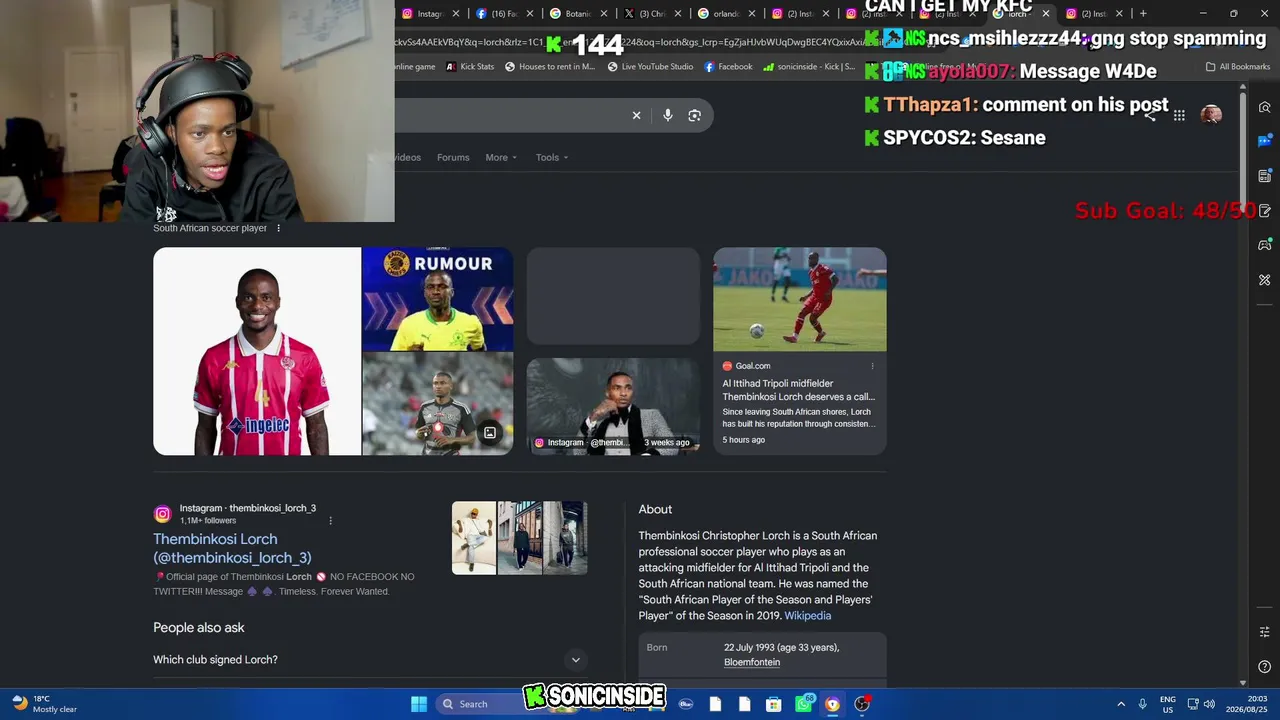Open the search icon in browser sidebar

pyautogui.click(x=1265, y=107)
